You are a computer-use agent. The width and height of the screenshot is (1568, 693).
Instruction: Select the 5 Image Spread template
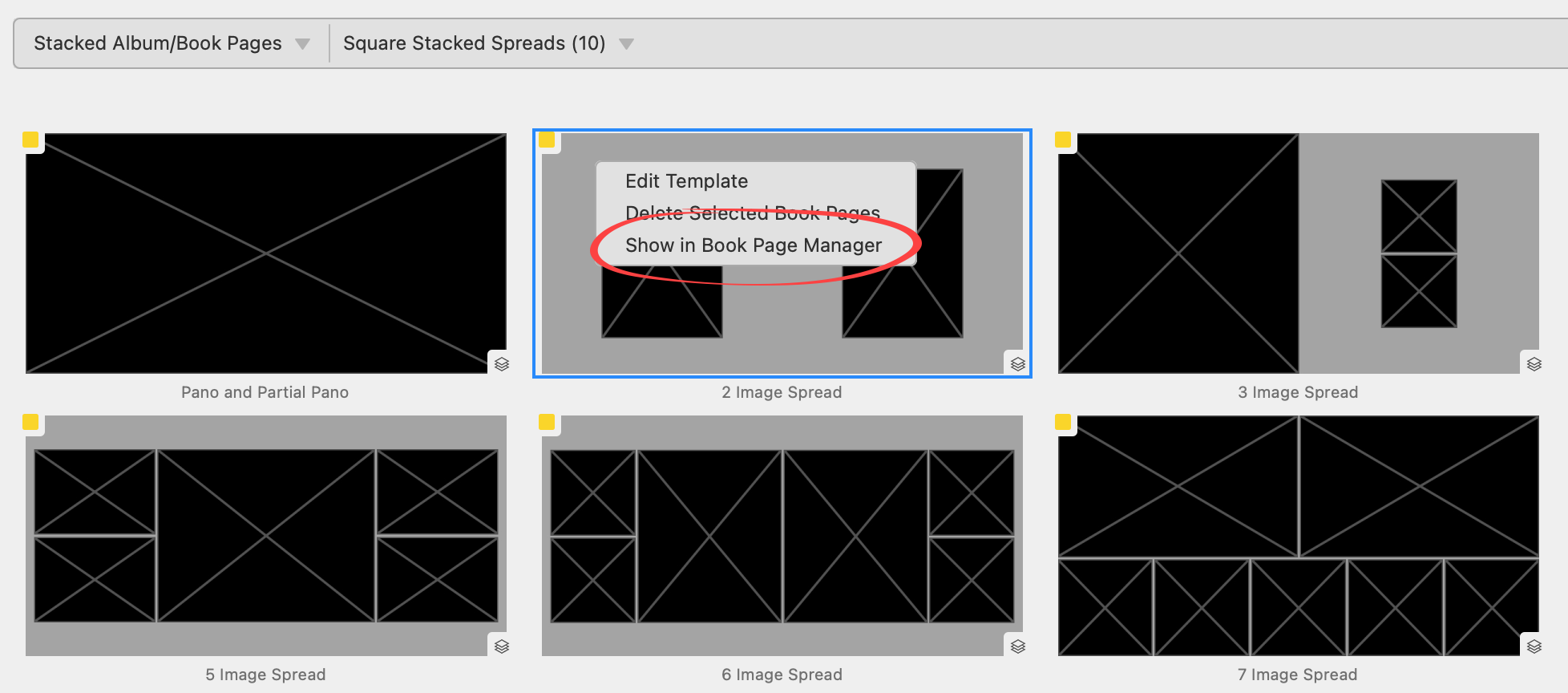pos(265,536)
